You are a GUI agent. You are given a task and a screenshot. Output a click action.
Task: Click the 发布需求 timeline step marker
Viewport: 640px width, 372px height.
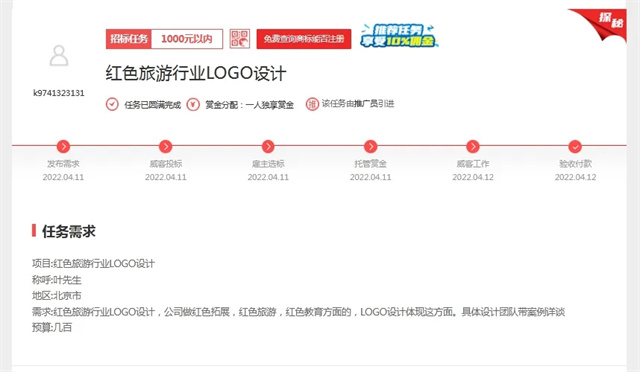63,146
